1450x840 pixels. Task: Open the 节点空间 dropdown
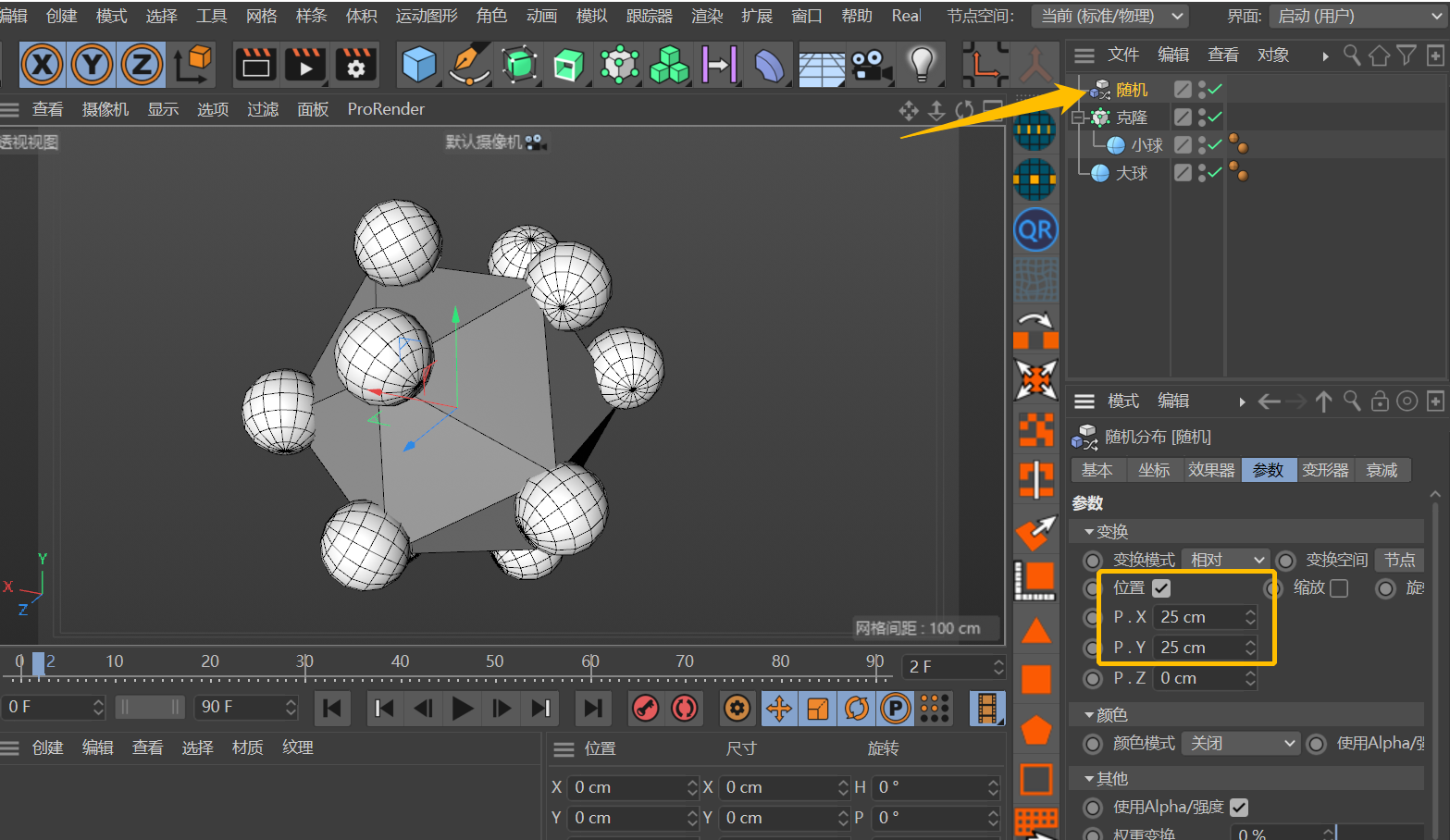[x=1110, y=17]
